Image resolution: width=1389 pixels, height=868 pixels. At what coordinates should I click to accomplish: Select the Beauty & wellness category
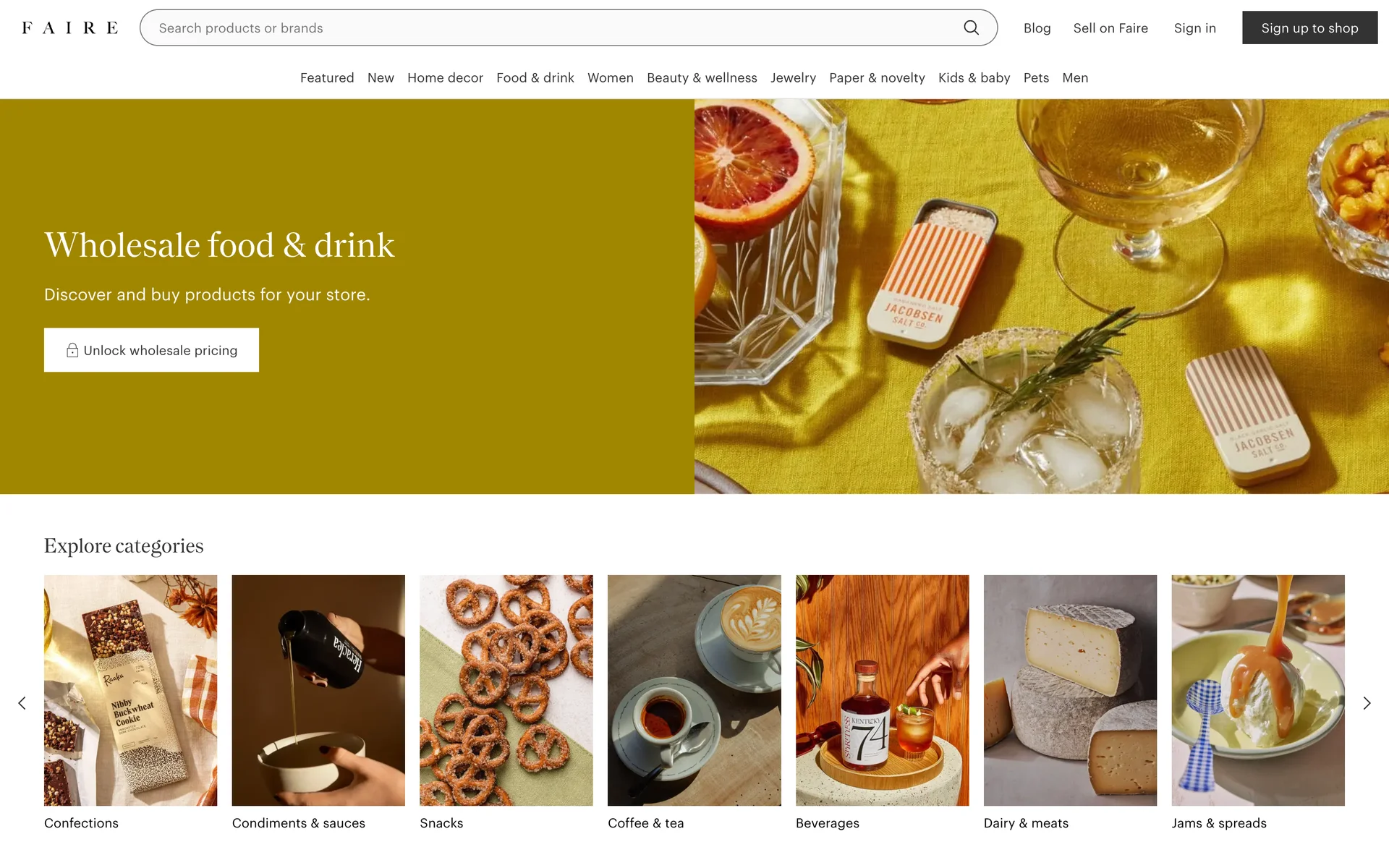pos(702,77)
